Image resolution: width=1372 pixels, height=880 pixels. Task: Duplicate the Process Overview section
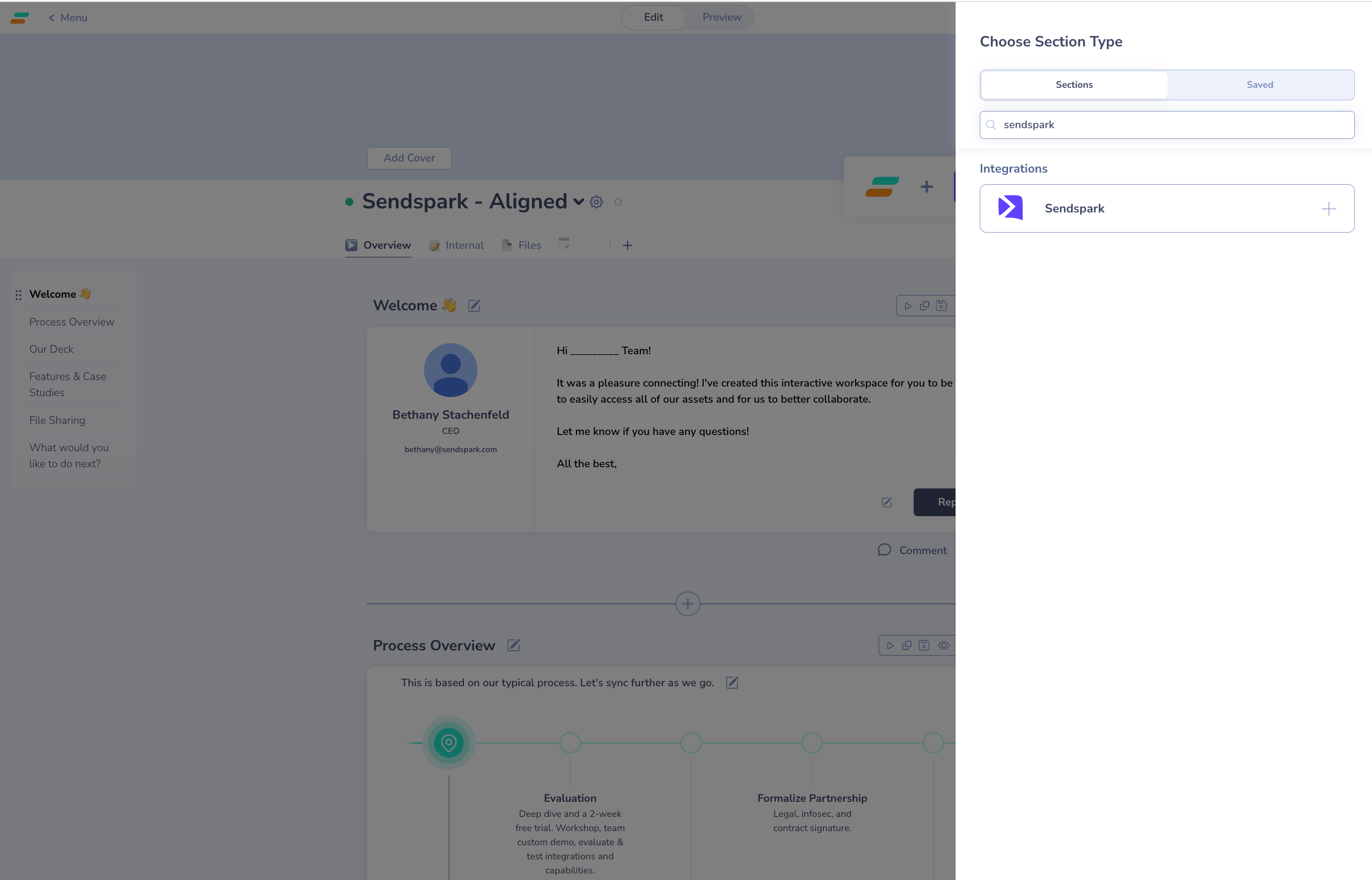[x=907, y=646]
